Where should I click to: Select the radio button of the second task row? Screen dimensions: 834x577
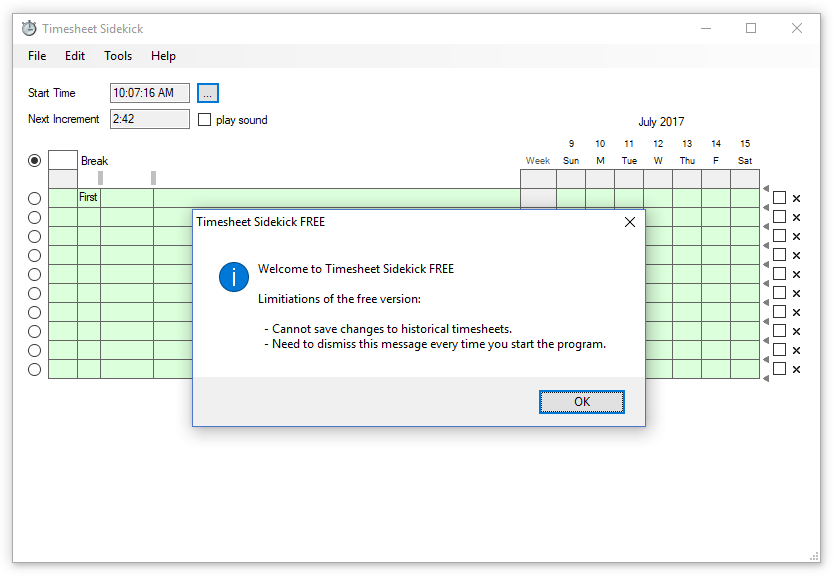pyautogui.click(x=35, y=218)
